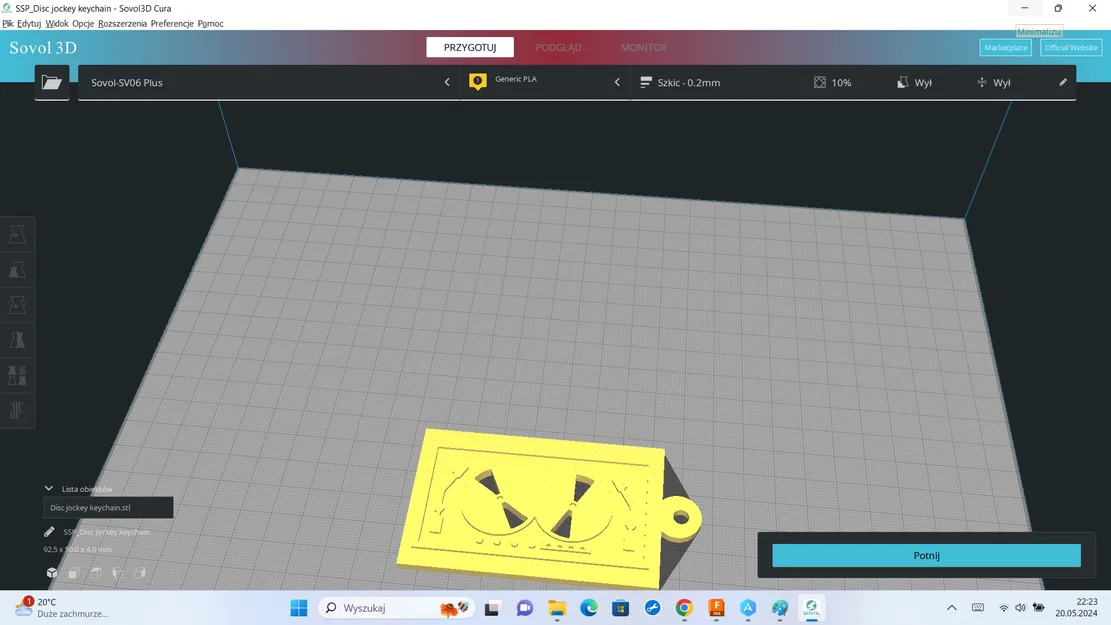Click the support Wył icon

tap(902, 82)
